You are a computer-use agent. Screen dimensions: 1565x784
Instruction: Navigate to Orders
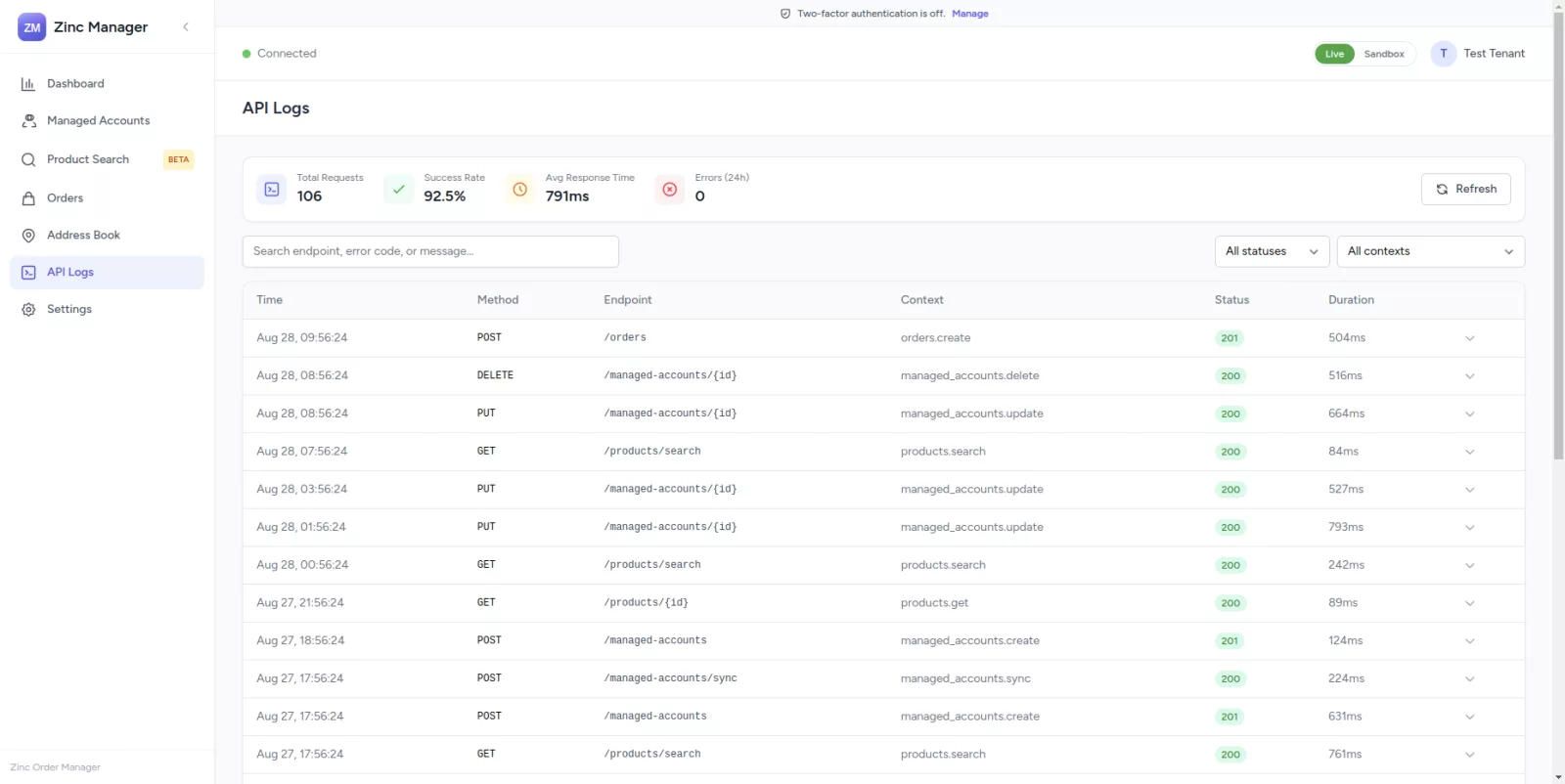point(107,198)
